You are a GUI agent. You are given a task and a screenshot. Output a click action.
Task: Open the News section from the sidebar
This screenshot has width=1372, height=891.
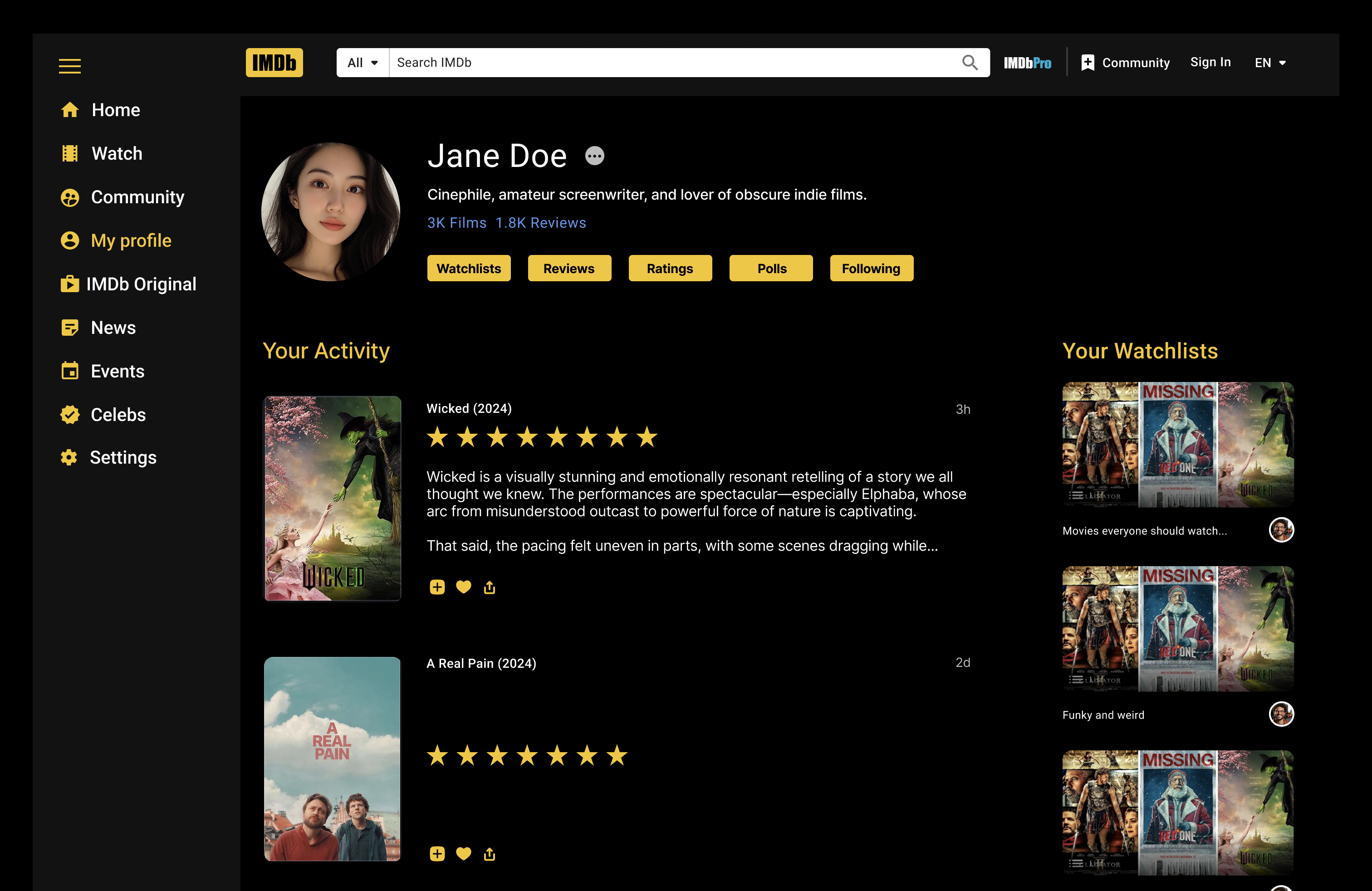pyautogui.click(x=113, y=328)
